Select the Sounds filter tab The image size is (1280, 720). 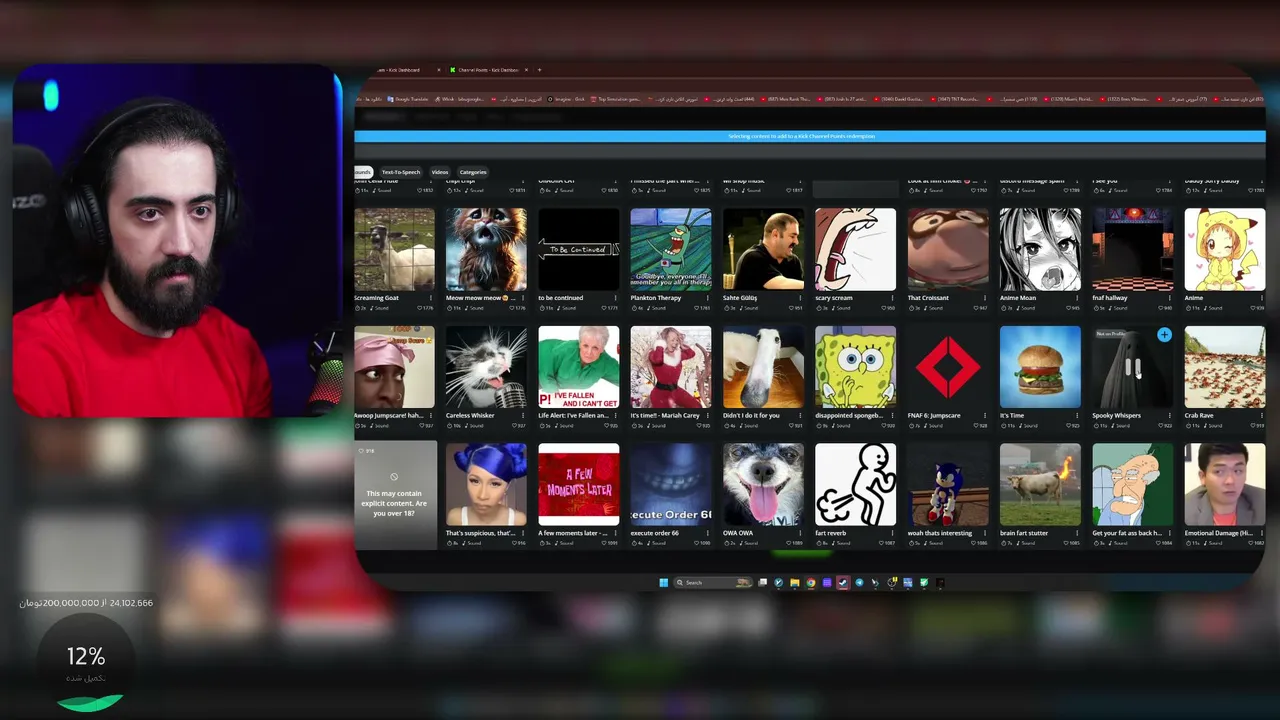click(x=363, y=172)
